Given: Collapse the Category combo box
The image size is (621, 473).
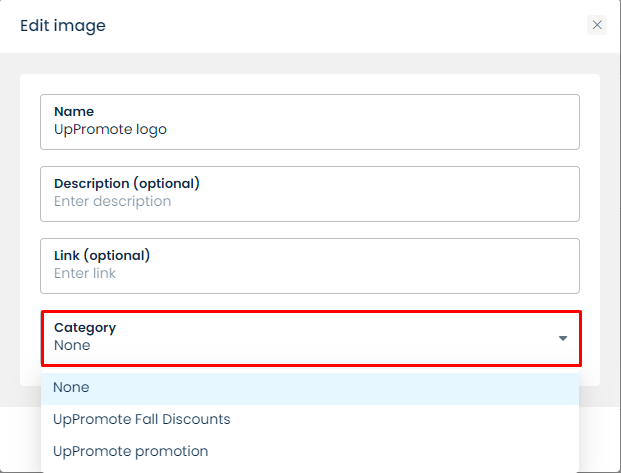Looking at the screenshot, I should (x=310, y=338).
